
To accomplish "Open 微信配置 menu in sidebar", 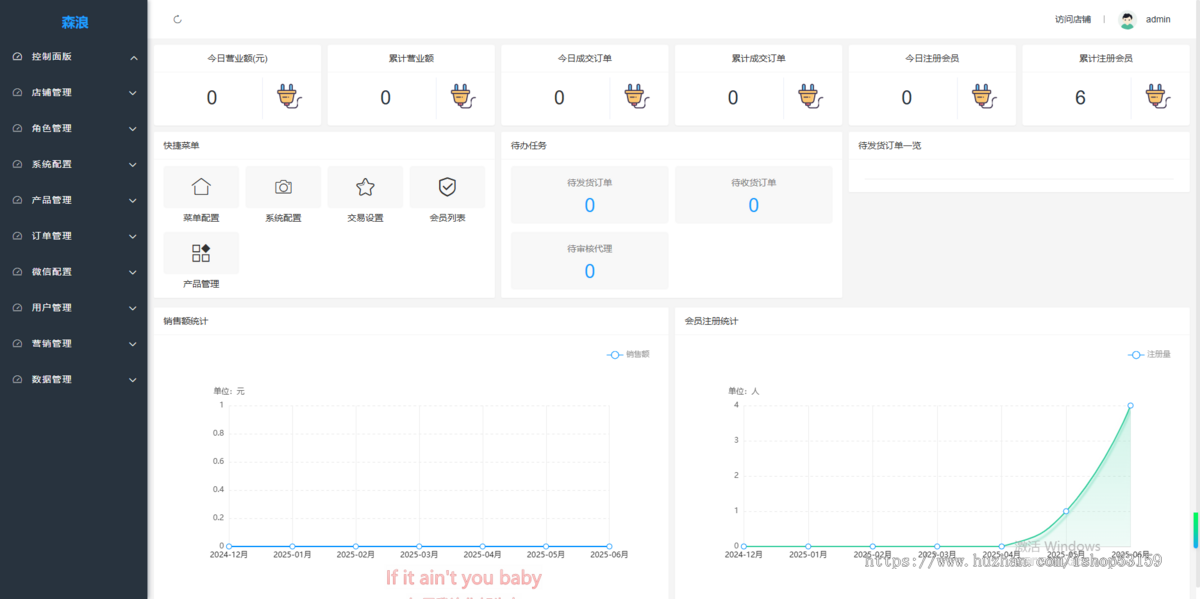I will (74, 272).
